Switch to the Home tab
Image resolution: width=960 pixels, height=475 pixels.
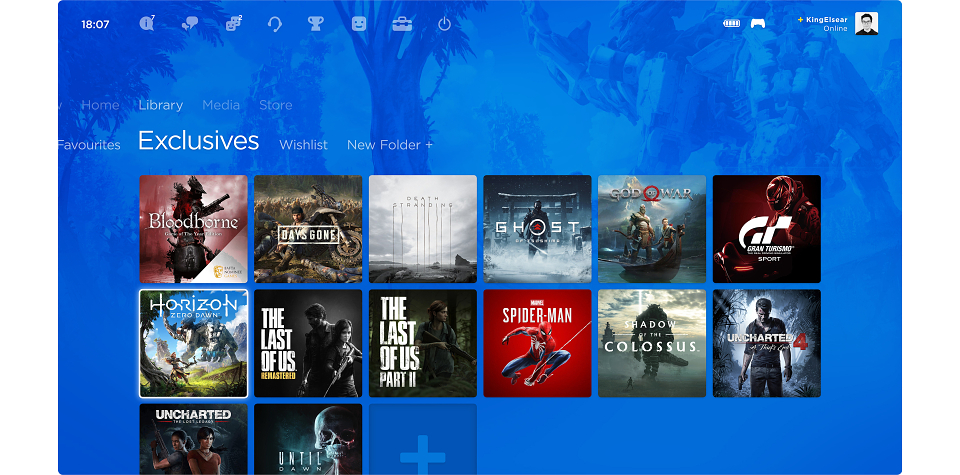click(100, 105)
